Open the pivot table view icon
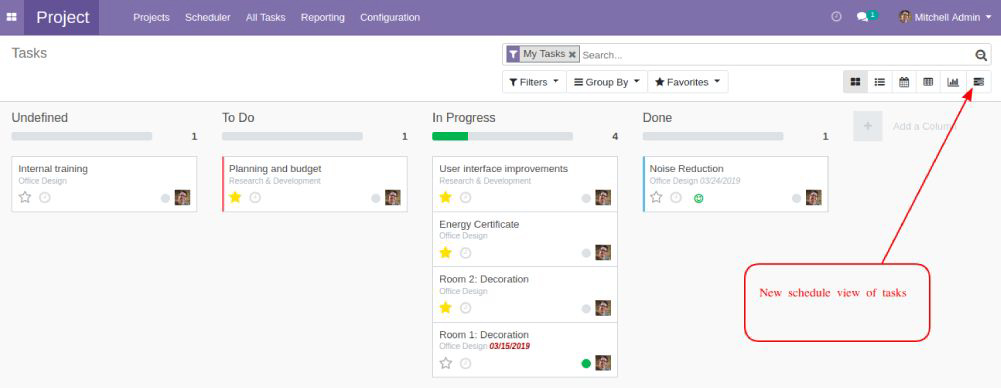The image size is (1001, 388). [x=928, y=82]
